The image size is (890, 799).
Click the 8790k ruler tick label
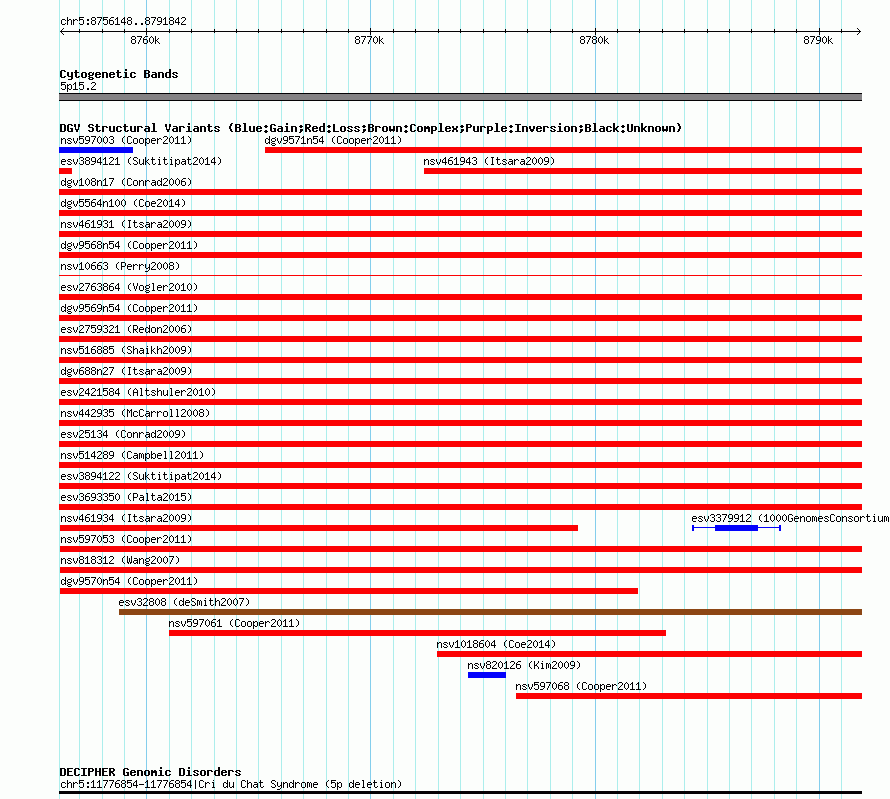click(x=818, y=40)
